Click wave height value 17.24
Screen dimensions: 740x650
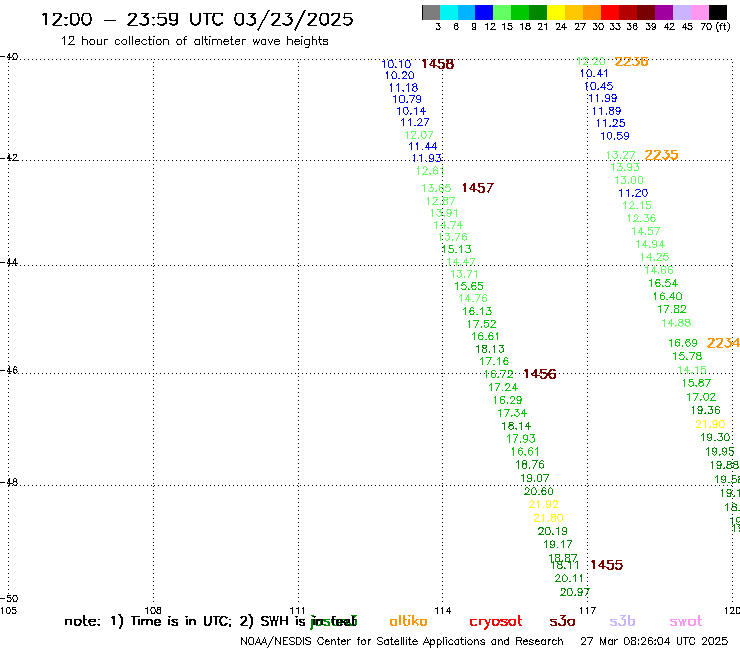[503, 387]
